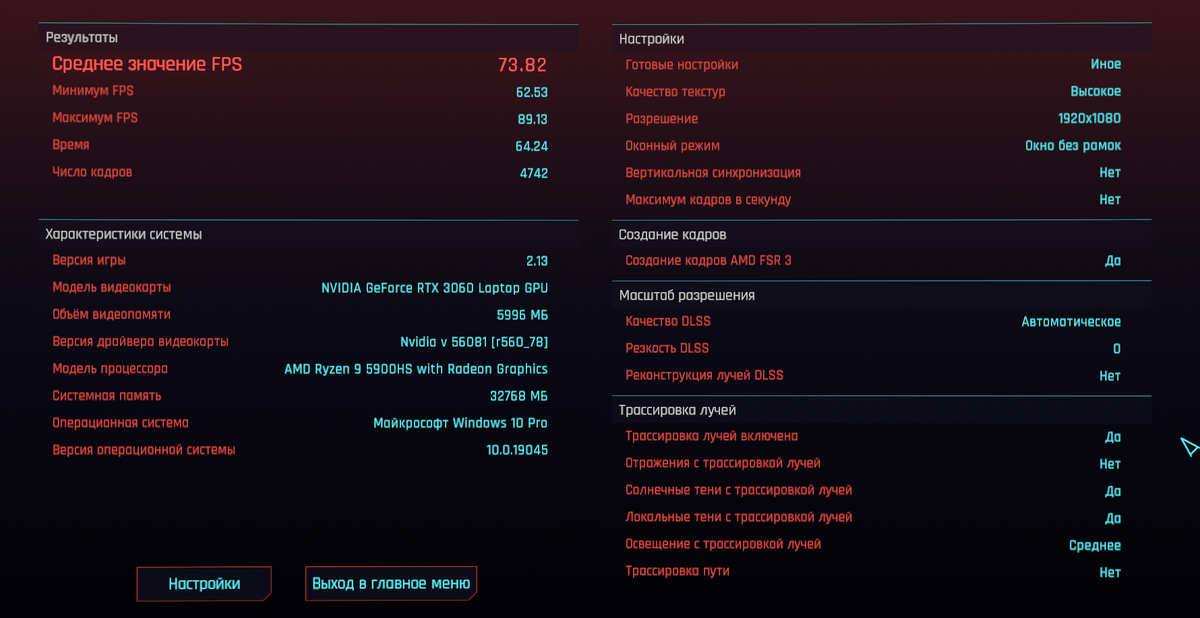Click the Создание кадров section header
Screen dimensions: 1200x618
pos(673,234)
